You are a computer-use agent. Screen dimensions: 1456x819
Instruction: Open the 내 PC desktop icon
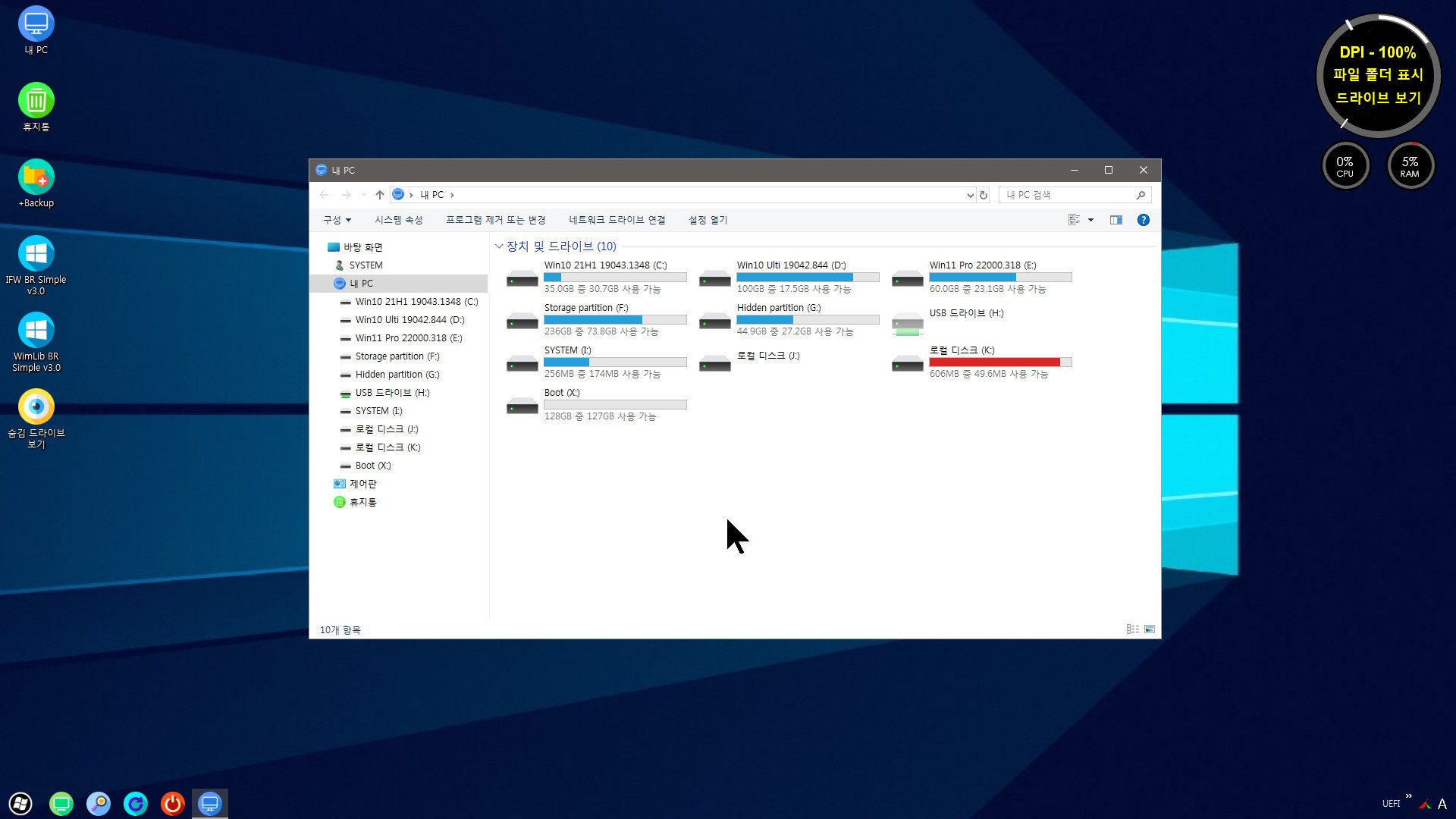(x=36, y=30)
